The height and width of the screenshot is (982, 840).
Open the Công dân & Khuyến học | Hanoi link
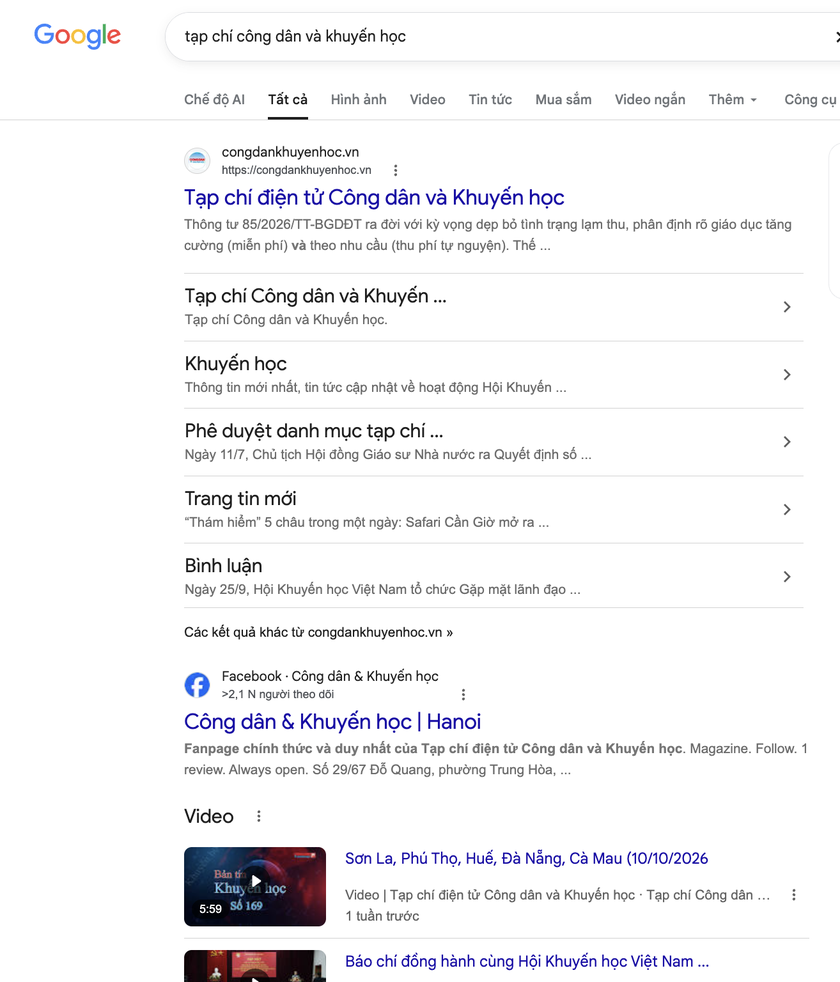[x=333, y=721]
